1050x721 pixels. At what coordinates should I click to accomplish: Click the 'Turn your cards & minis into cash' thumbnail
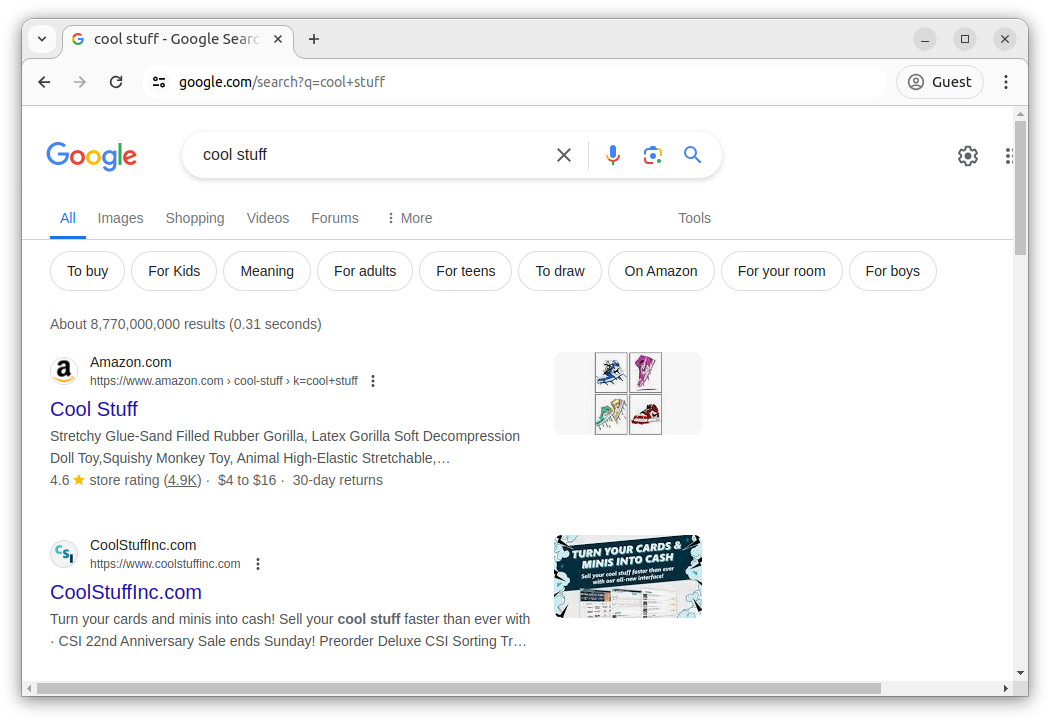(x=628, y=576)
